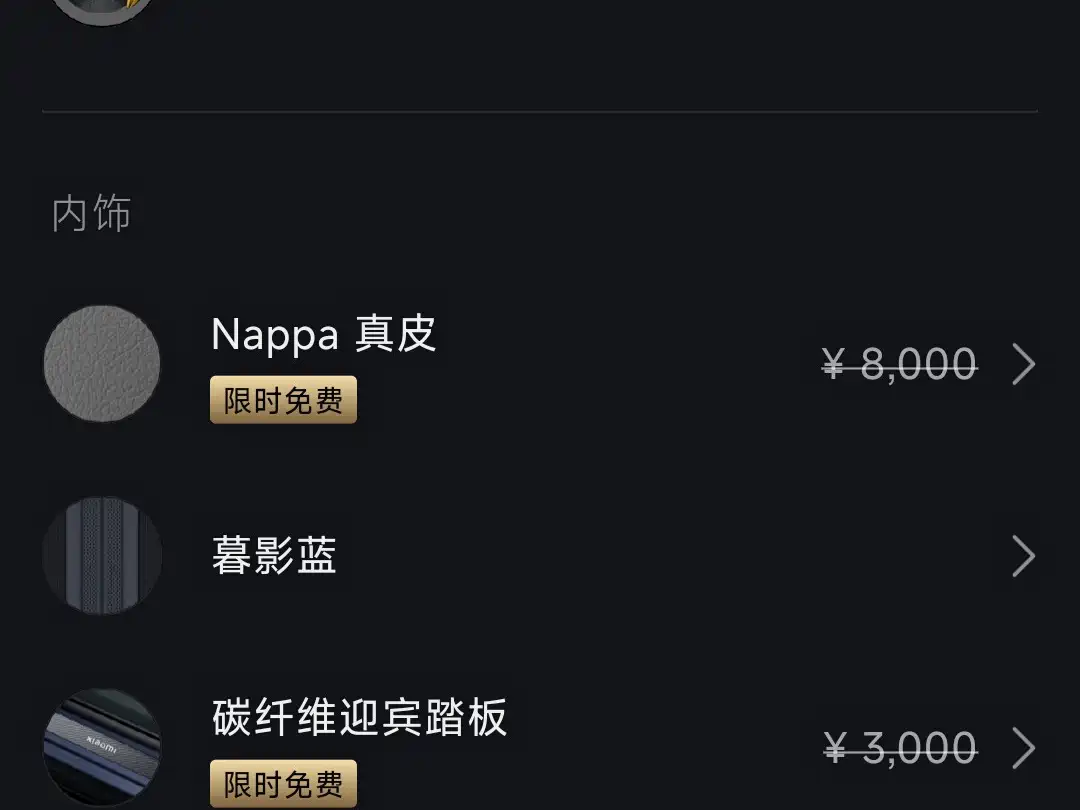
Task: Select the 内饰 section heading
Action: [x=91, y=213]
